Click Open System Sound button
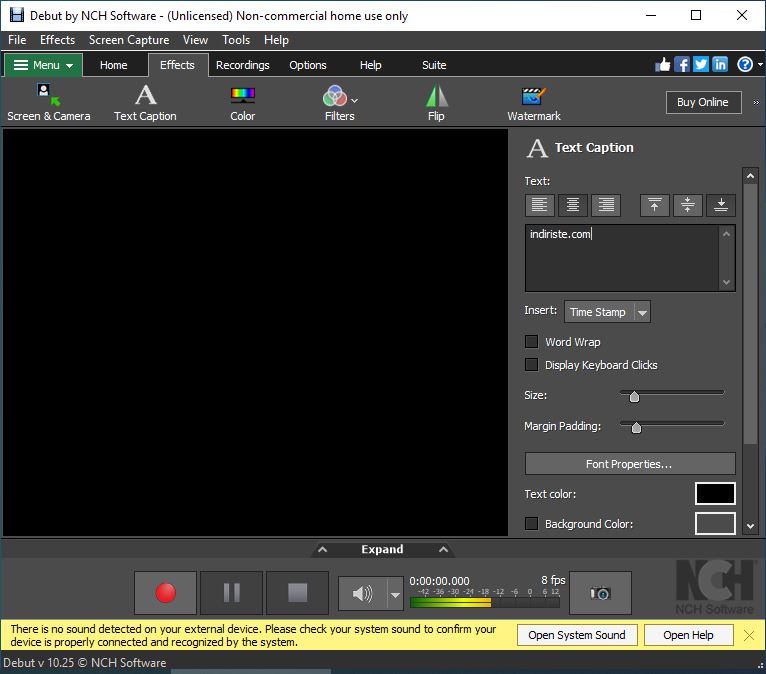 [577, 635]
